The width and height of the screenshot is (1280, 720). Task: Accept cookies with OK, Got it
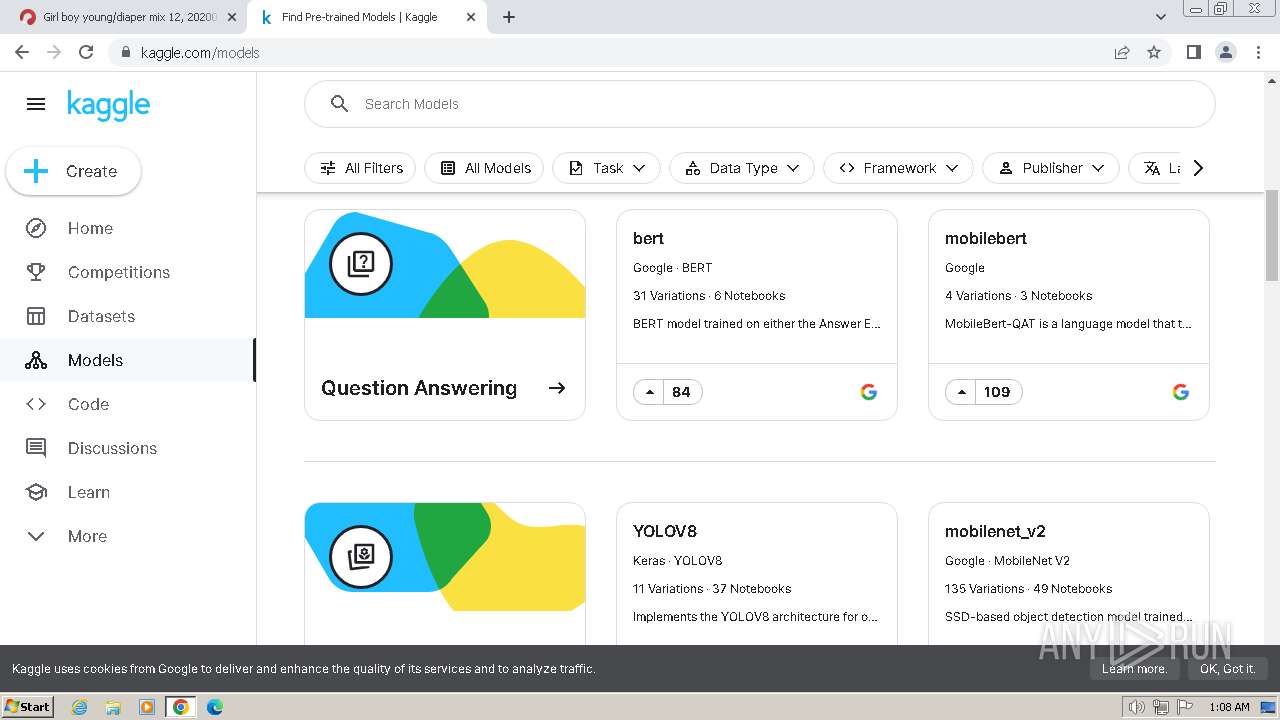pos(1227,669)
